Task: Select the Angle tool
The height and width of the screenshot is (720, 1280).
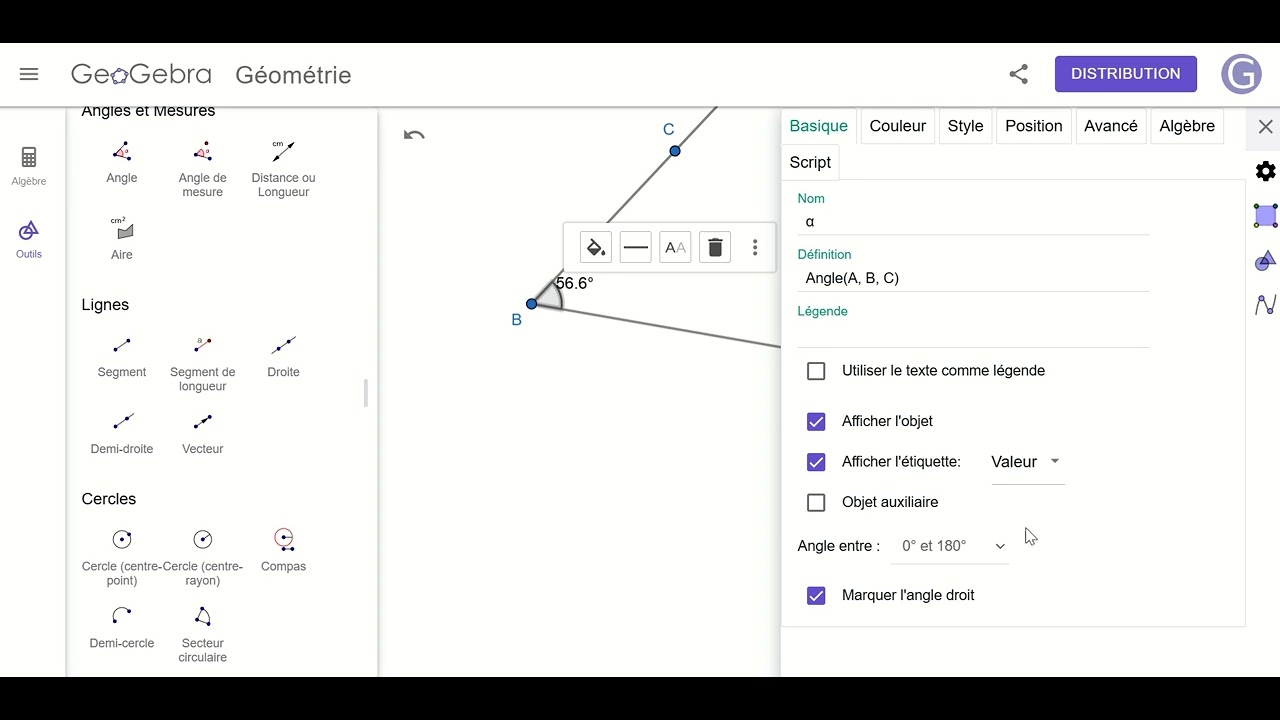Action: click(122, 162)
